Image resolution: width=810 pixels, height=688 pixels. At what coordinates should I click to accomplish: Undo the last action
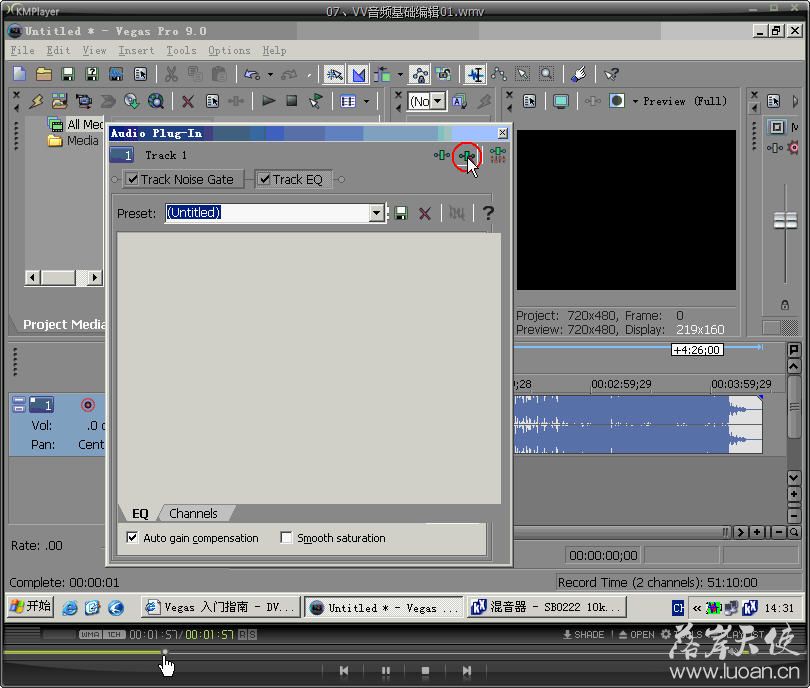pyautogui.click(x=252, y=74)
